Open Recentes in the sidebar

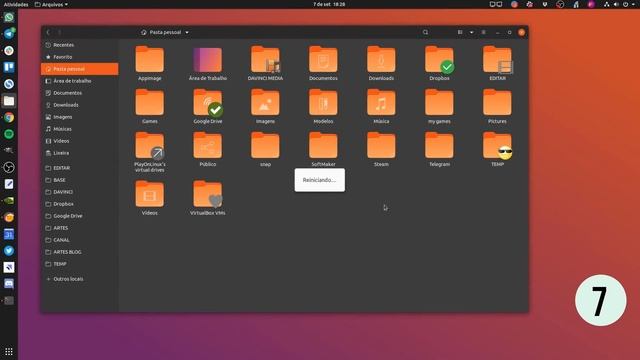pos(80,45)
